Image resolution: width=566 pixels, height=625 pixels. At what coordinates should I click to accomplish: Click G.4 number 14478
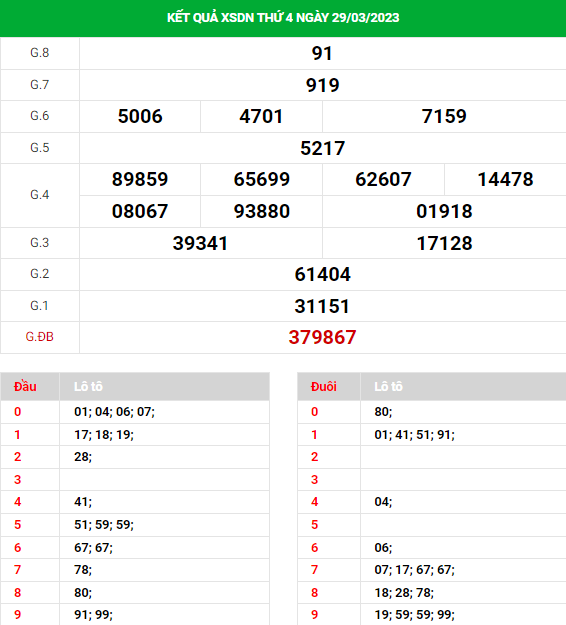505,179
